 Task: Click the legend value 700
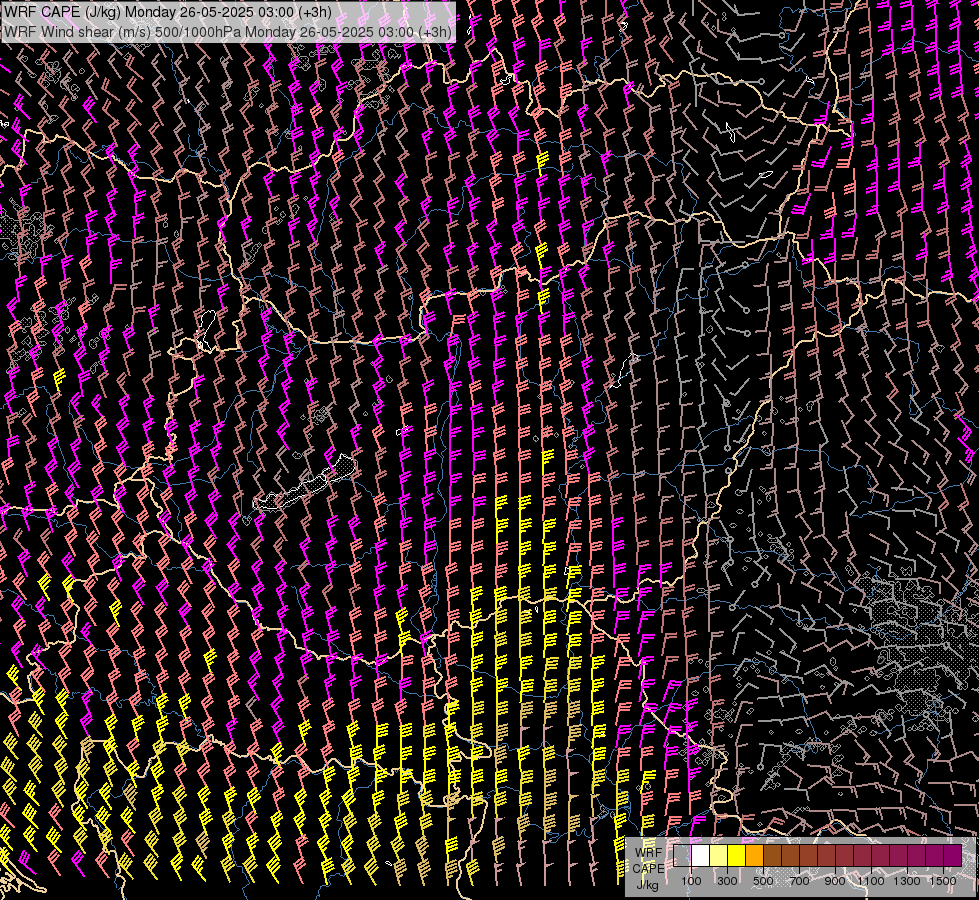tap(800, 881)
